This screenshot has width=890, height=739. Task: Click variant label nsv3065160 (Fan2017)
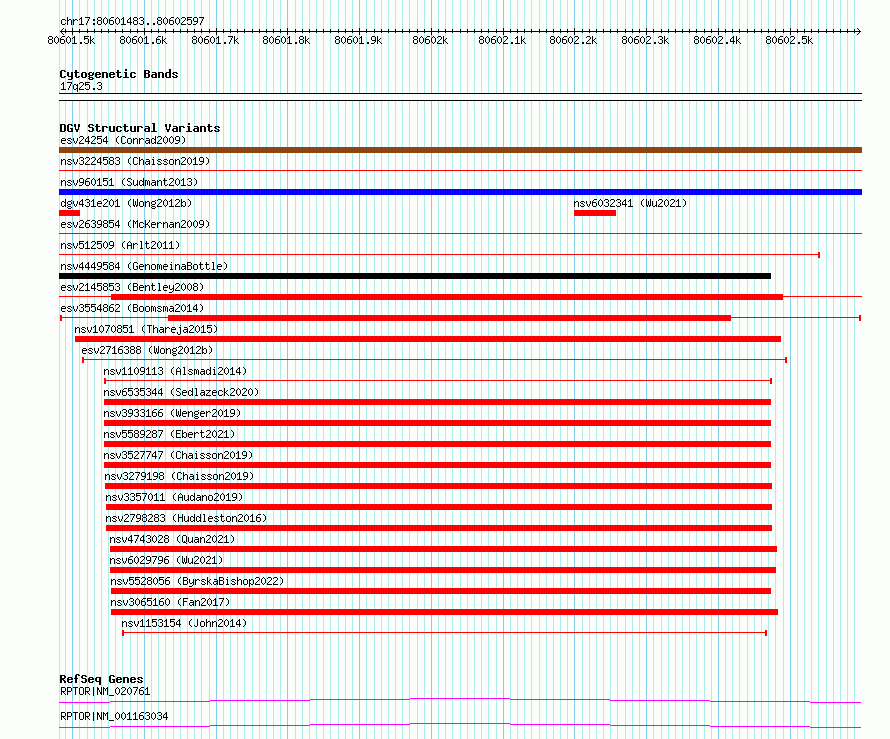170,602
